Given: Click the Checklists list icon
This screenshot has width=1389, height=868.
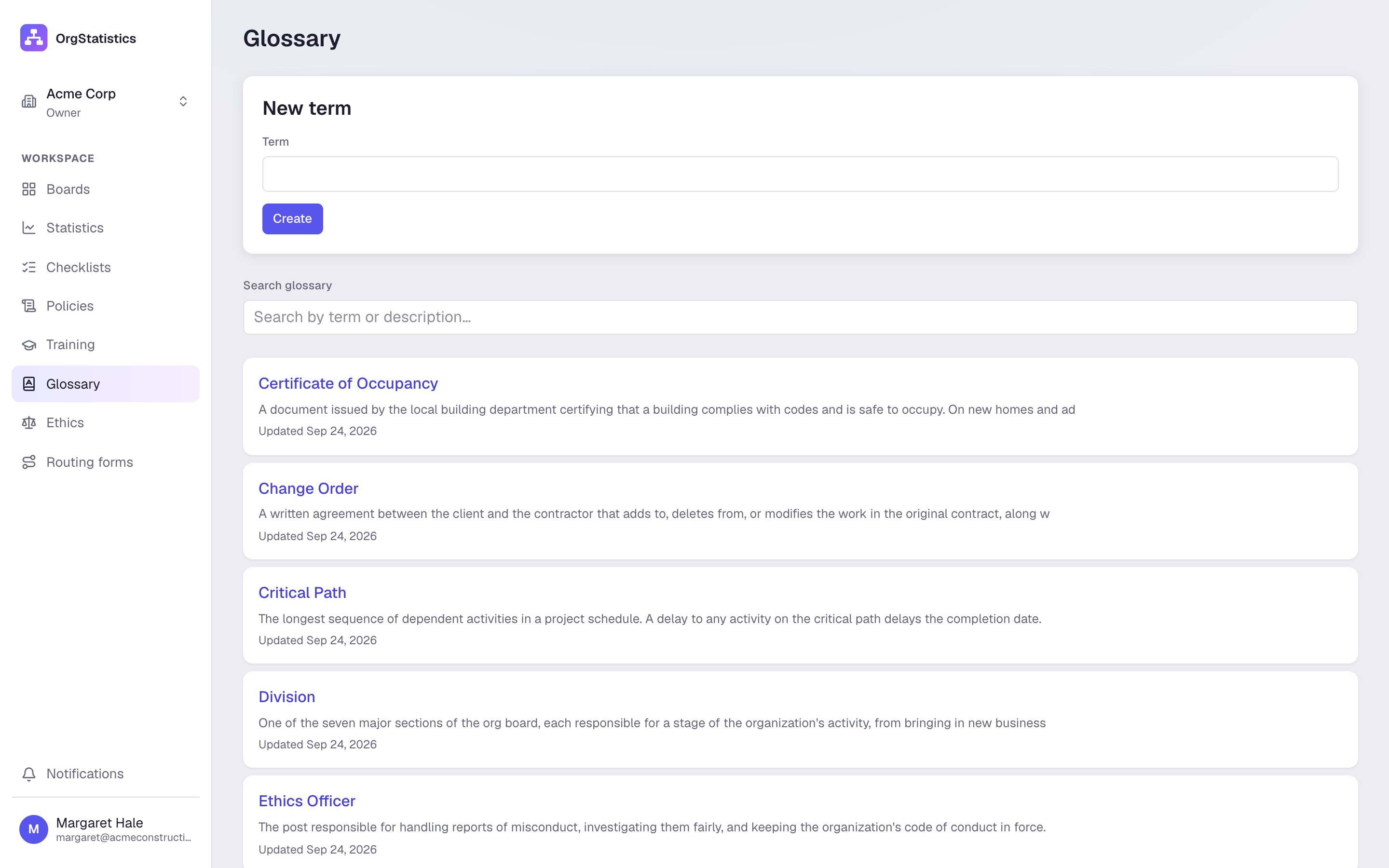Looking at the screenshot, I should tap(29, 267).
